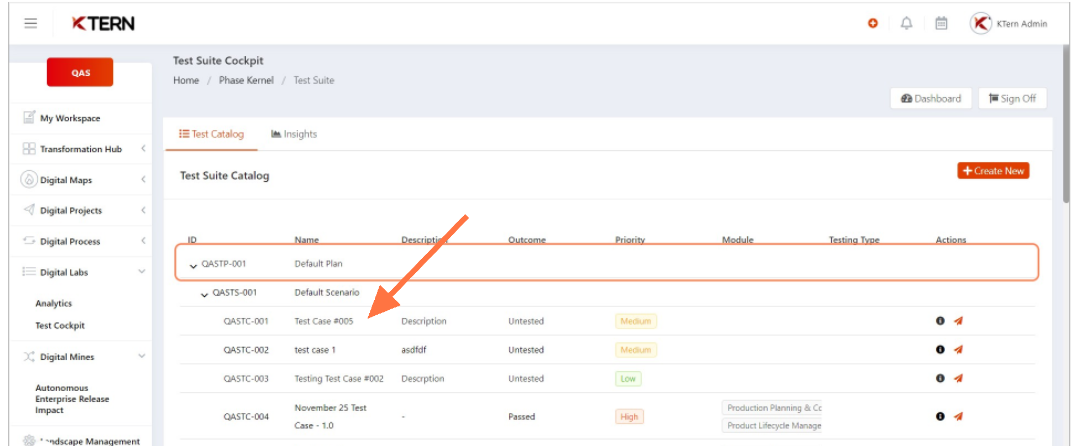This screenshot has width=1078, height=446.
Task: Open the notifications bell
Action: (x=907, y=23)
